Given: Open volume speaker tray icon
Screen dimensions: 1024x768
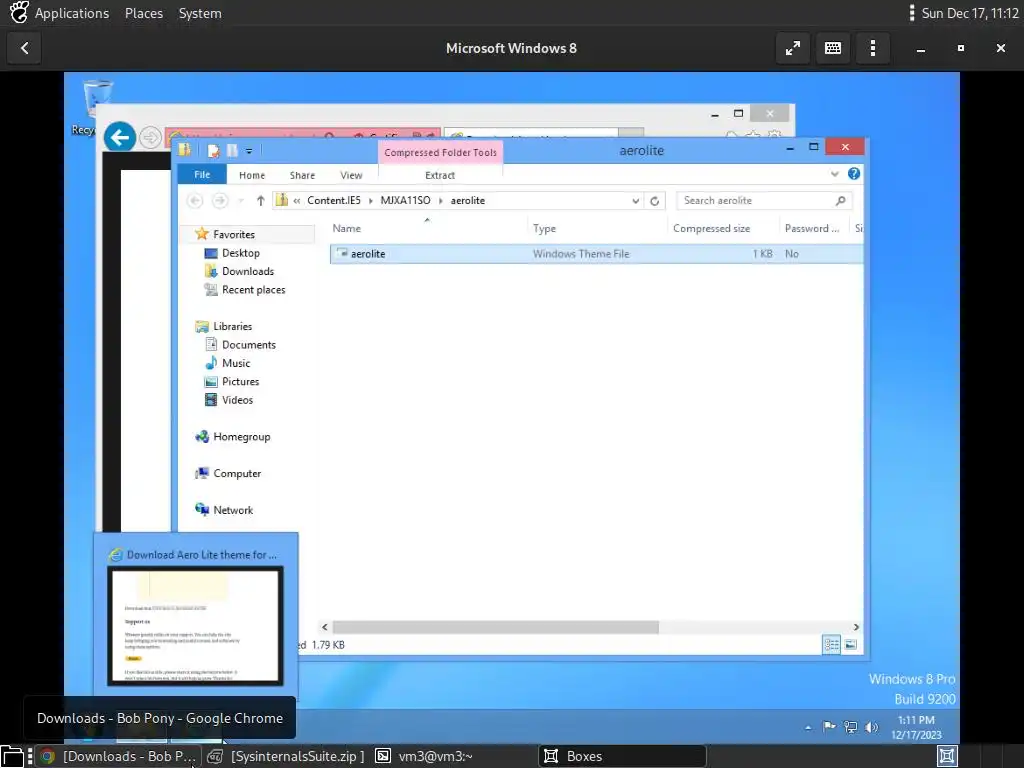Looking at the screenshot, I should [871, 727].
